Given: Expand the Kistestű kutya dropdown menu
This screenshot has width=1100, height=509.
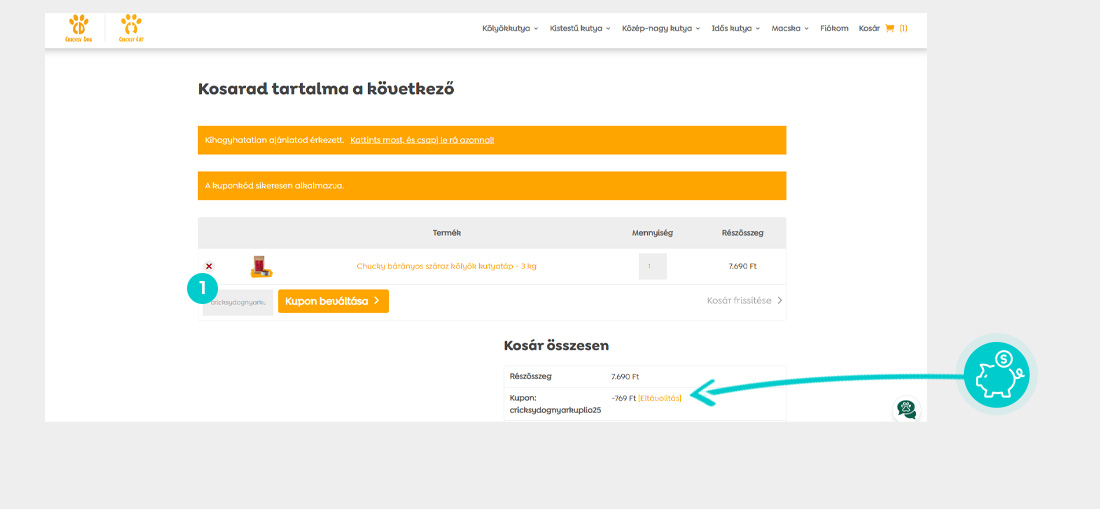Looking at the screenshot, I should [x=580, y=28].
